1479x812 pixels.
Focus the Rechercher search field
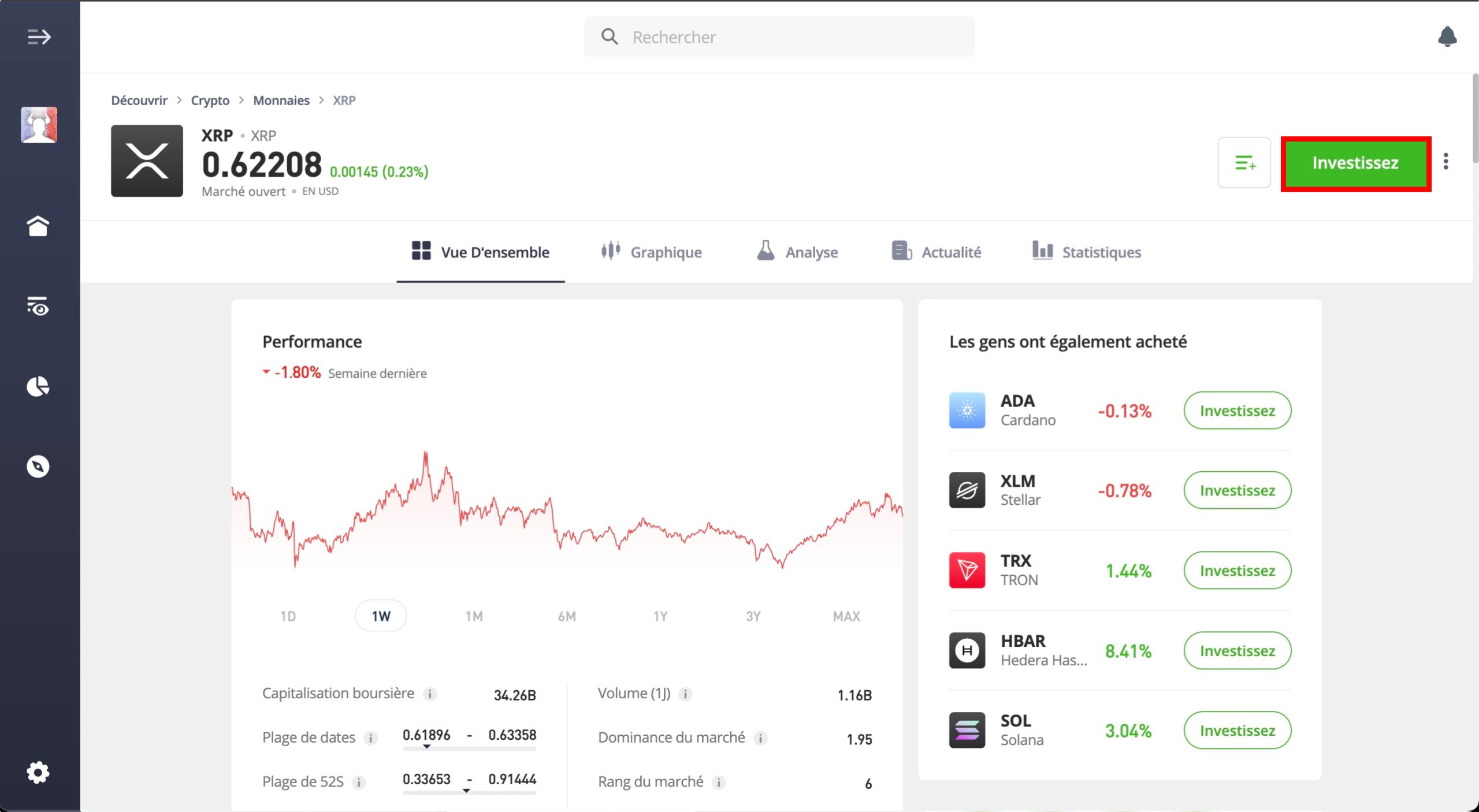(779, 37)
